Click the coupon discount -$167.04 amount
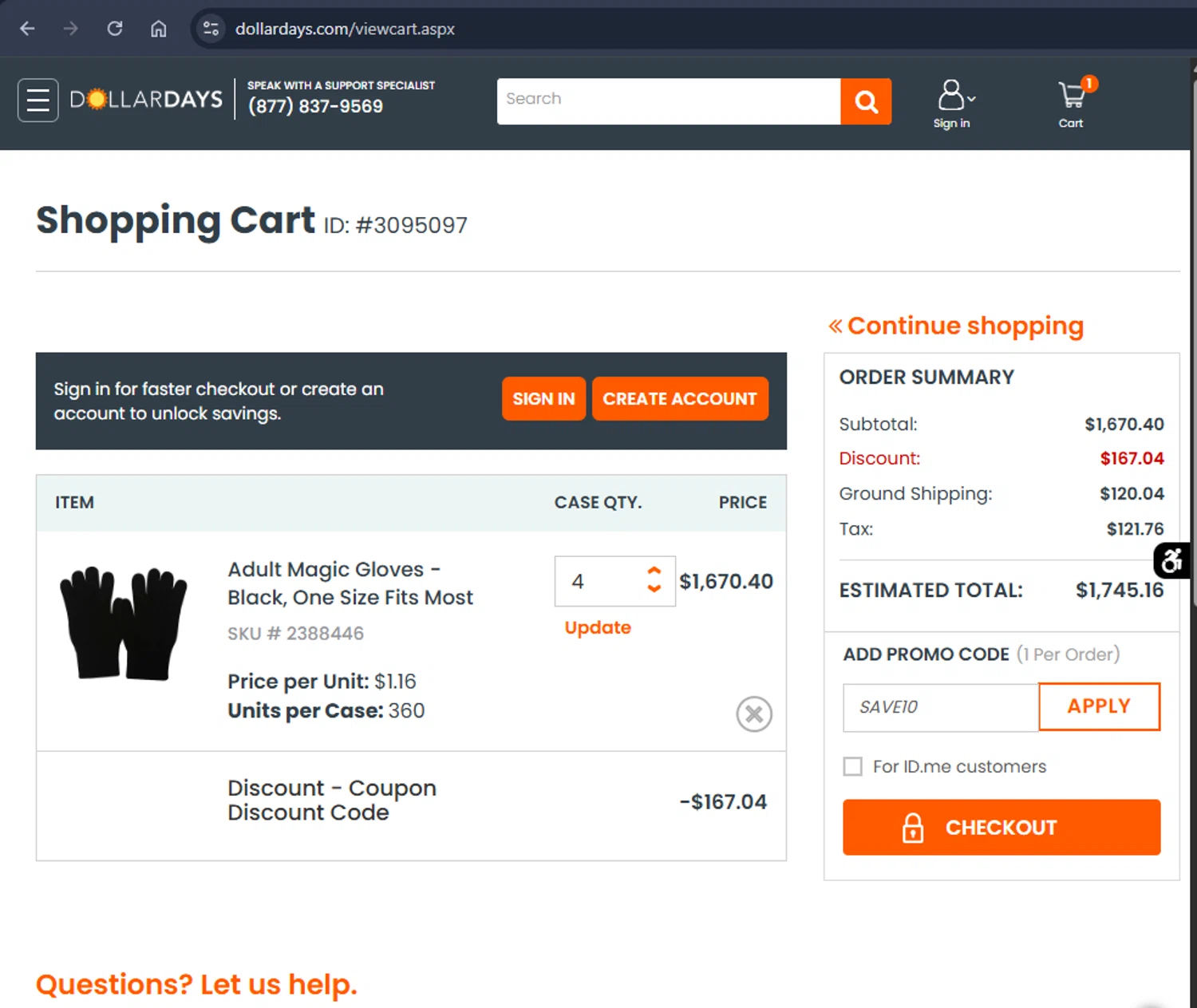This screenshot has width=1197, height=1008. [x=723, y=801]
